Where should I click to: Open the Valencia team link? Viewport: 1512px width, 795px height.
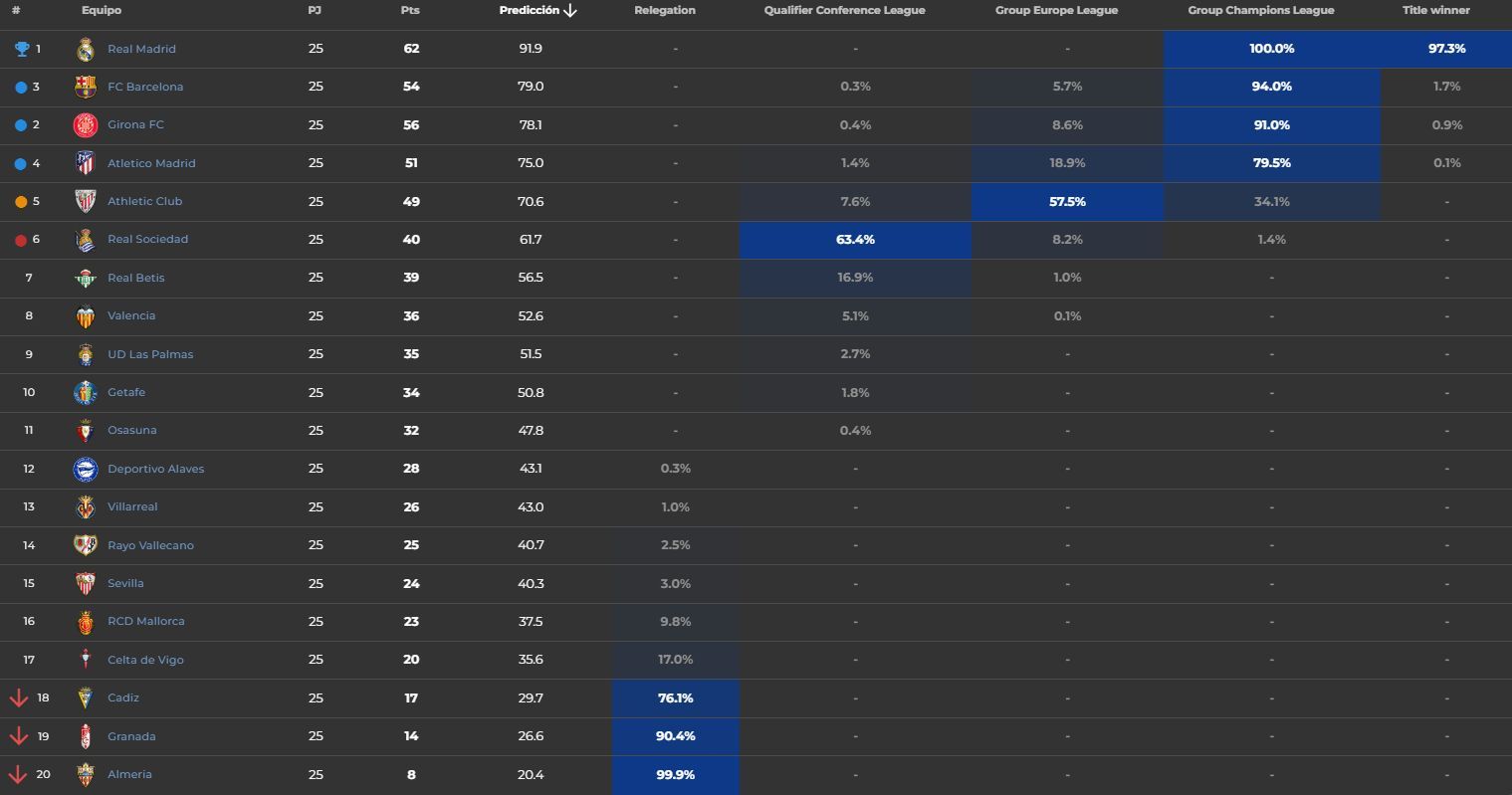131,315
